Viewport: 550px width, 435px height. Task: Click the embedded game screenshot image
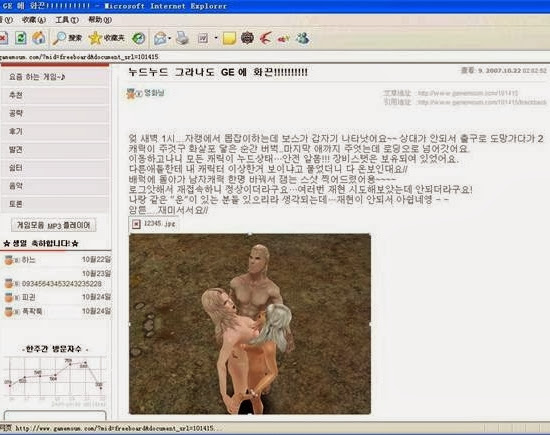tap(250, 323)
